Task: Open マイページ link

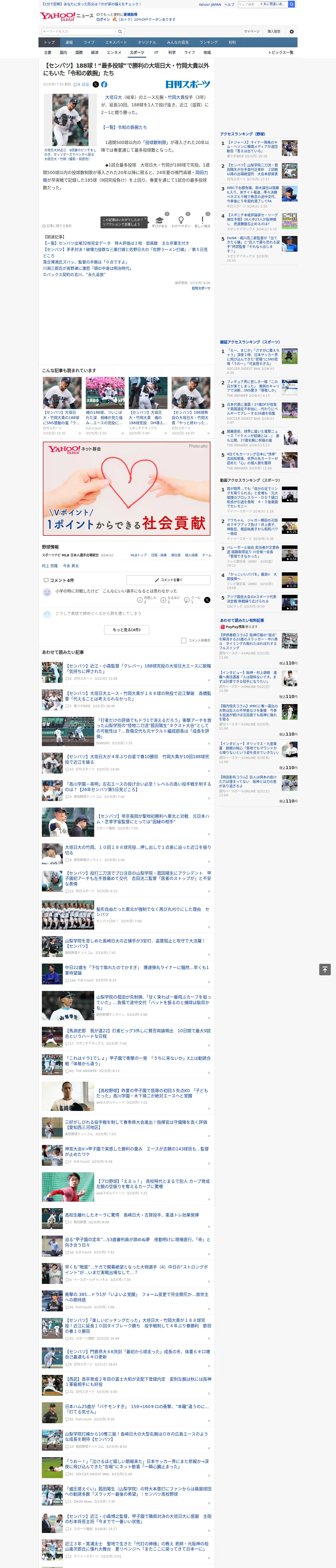Action: [x=252, y=32]
